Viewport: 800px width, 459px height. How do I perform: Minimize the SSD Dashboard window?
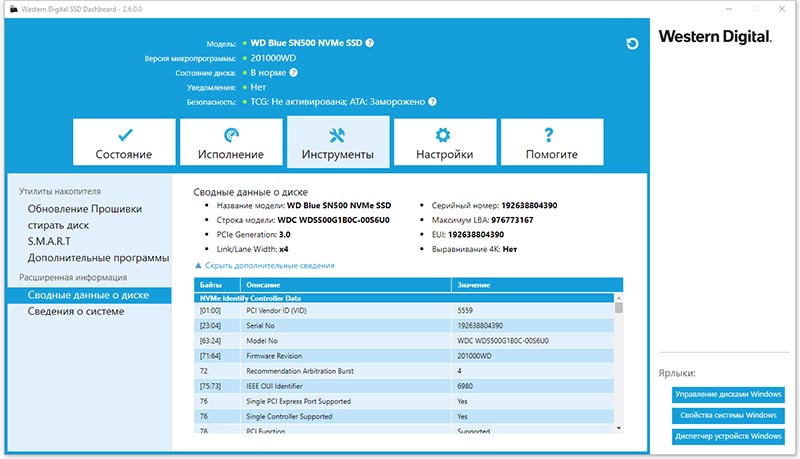(729, 9)
